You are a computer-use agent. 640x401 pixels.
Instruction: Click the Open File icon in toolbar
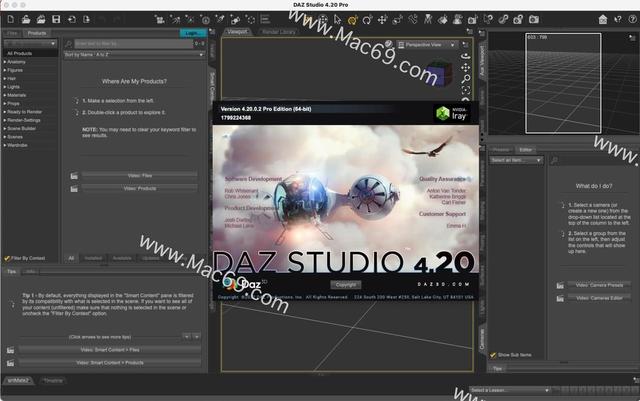[26, 19]
